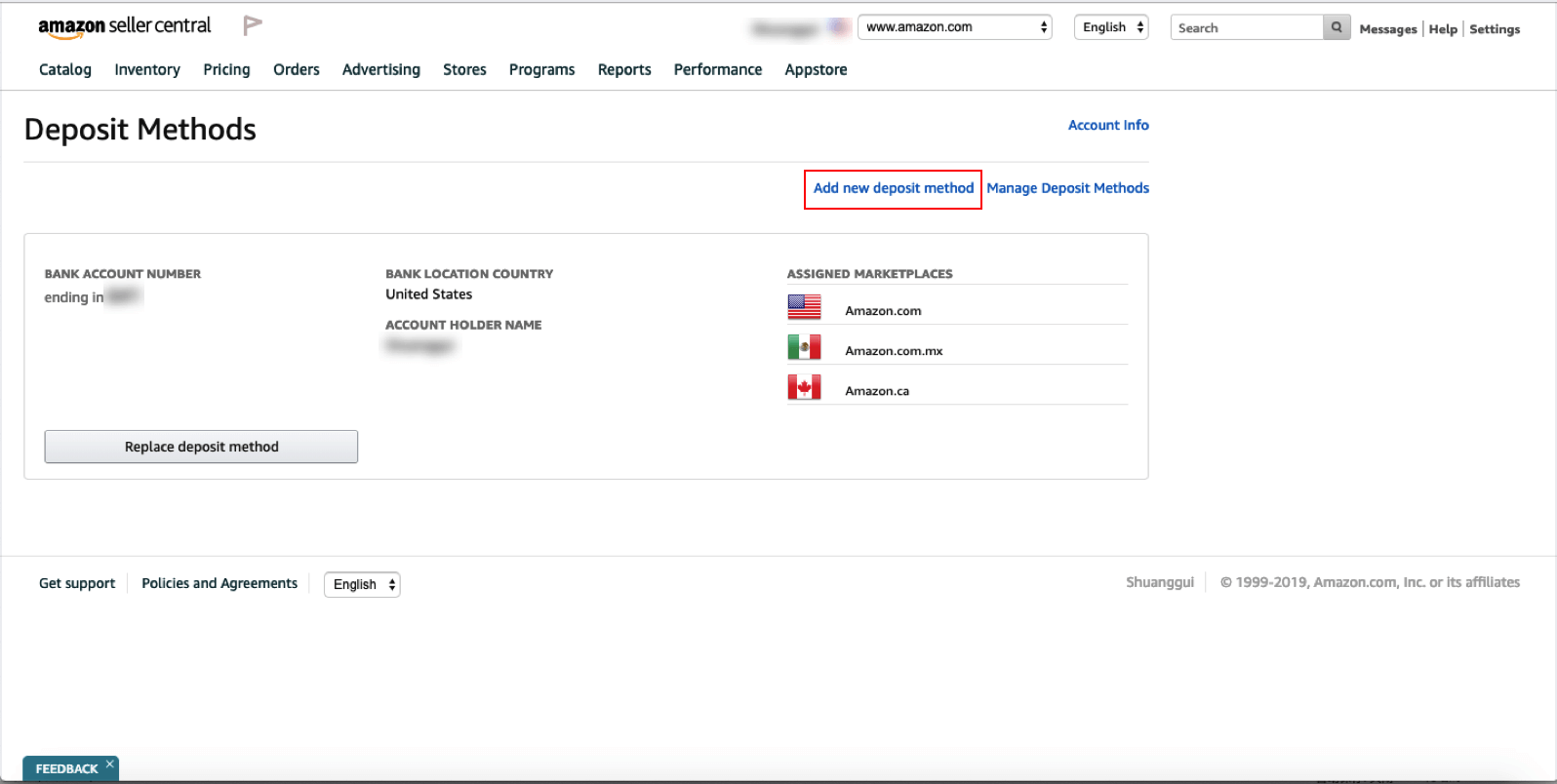Open the Orders menu
1557x784 pixels.
click(297, 69)
